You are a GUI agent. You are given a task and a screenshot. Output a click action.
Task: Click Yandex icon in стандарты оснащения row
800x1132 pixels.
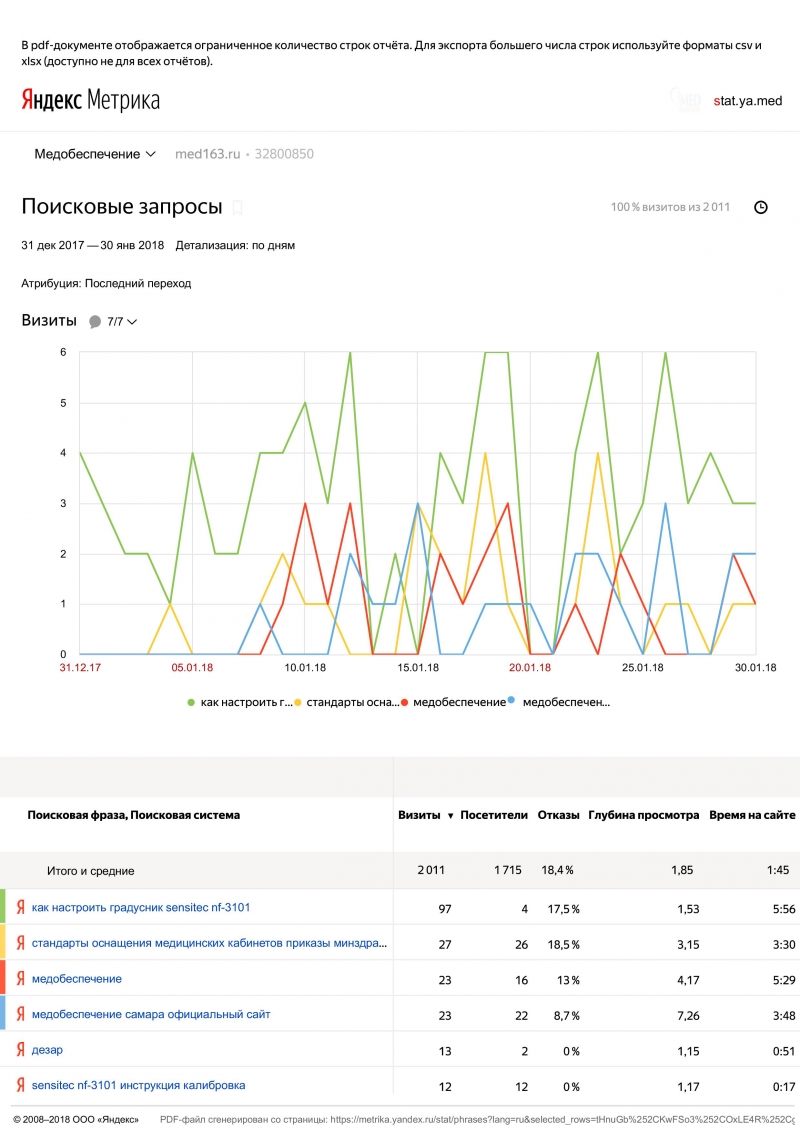20,943
